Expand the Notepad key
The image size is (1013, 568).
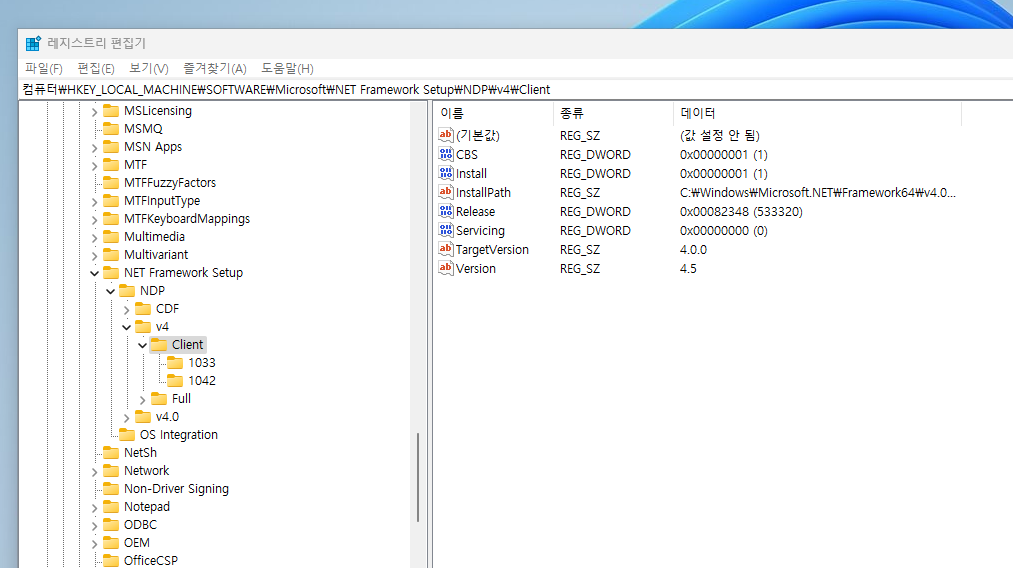[94, 508]
